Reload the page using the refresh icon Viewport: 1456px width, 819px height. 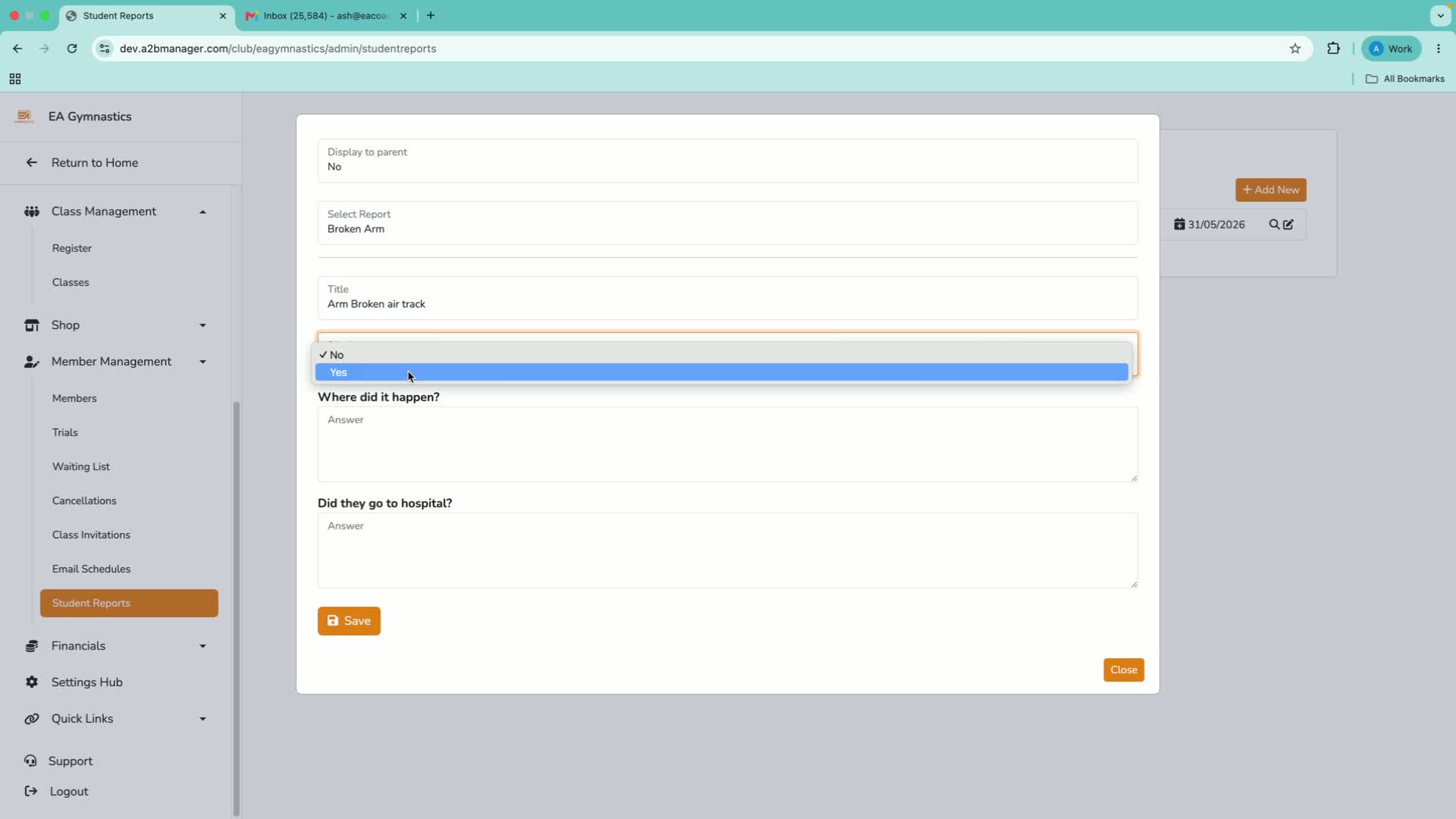72,49
